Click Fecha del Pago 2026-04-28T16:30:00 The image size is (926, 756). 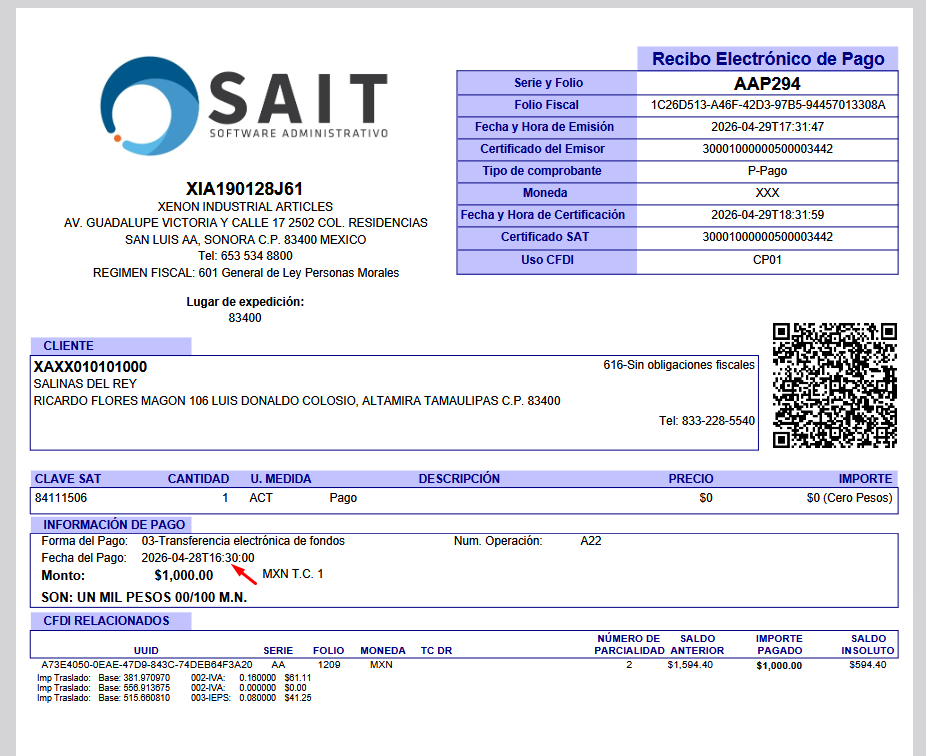pos(198,558)
